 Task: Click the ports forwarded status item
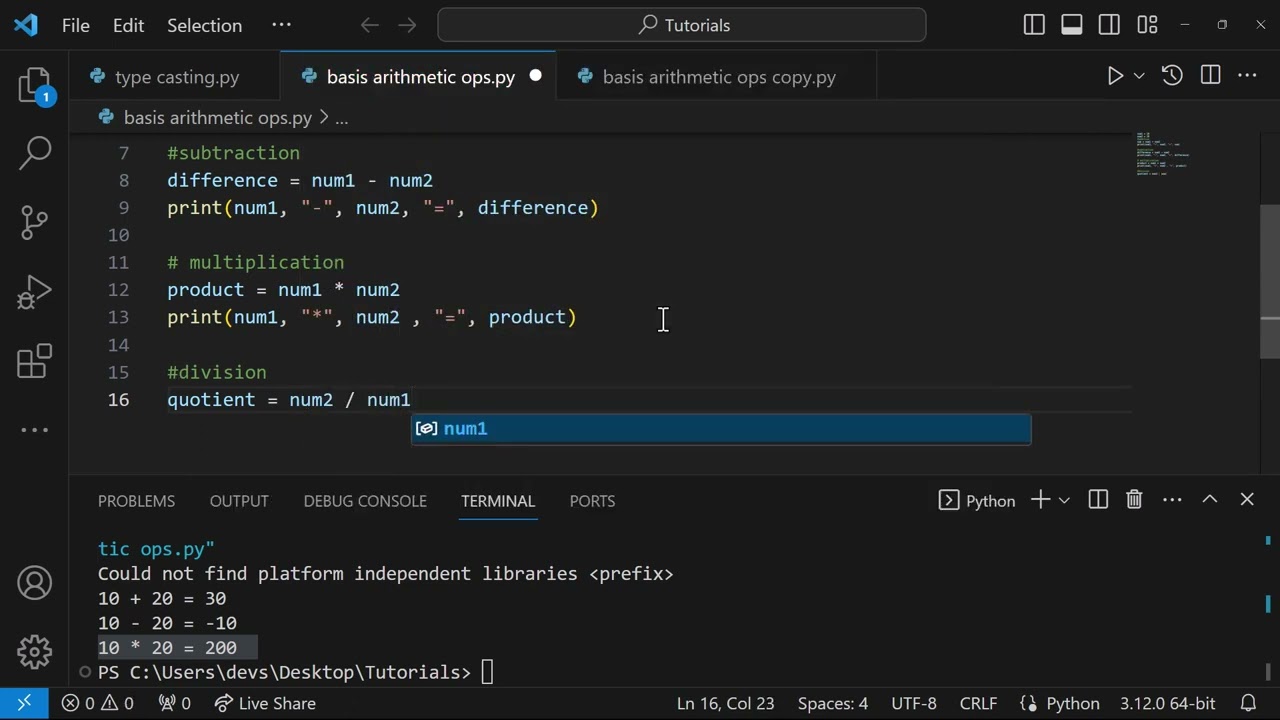pyautogui.click(x=175, y=703)
